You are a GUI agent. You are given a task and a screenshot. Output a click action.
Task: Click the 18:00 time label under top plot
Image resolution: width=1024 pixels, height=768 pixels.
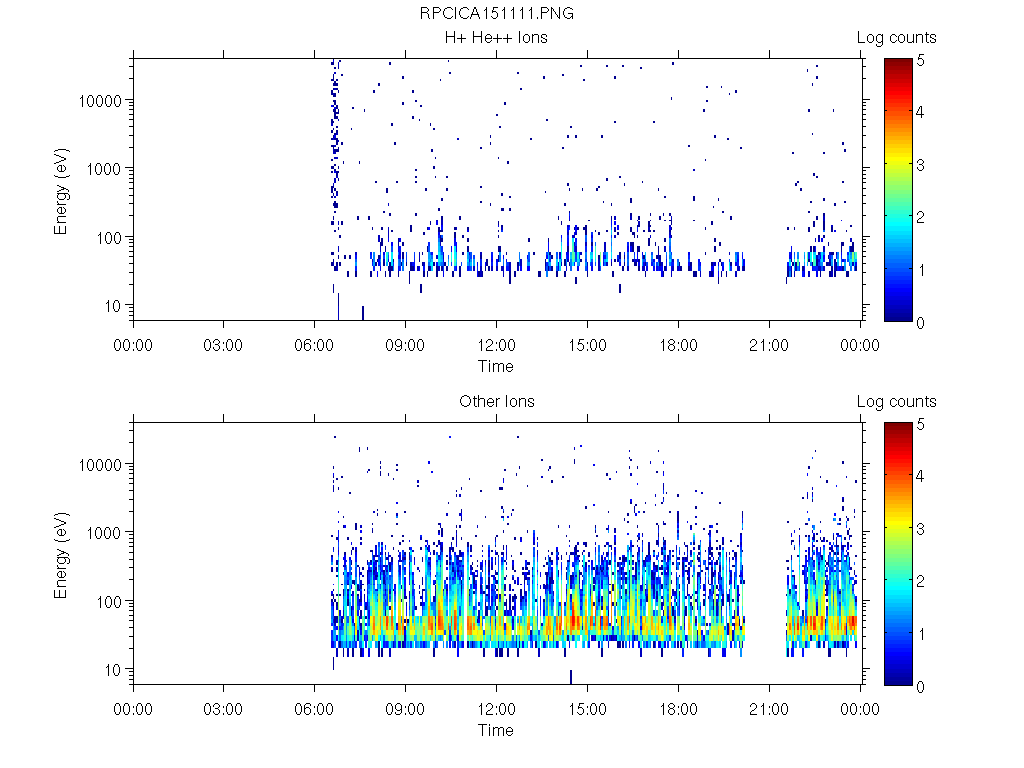coord(678,345)
